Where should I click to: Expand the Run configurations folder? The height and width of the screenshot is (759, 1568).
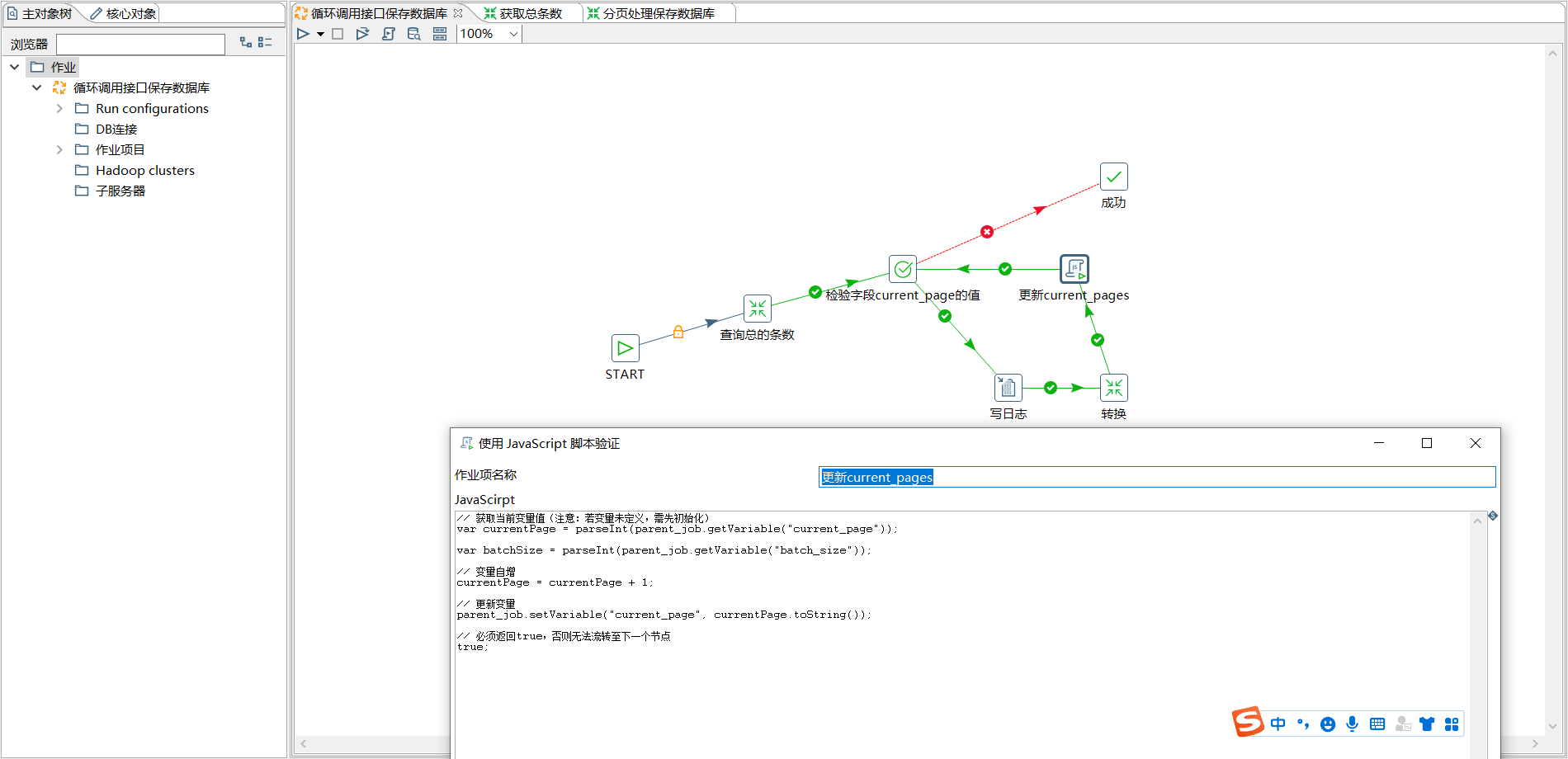click(x=59, y=108)
